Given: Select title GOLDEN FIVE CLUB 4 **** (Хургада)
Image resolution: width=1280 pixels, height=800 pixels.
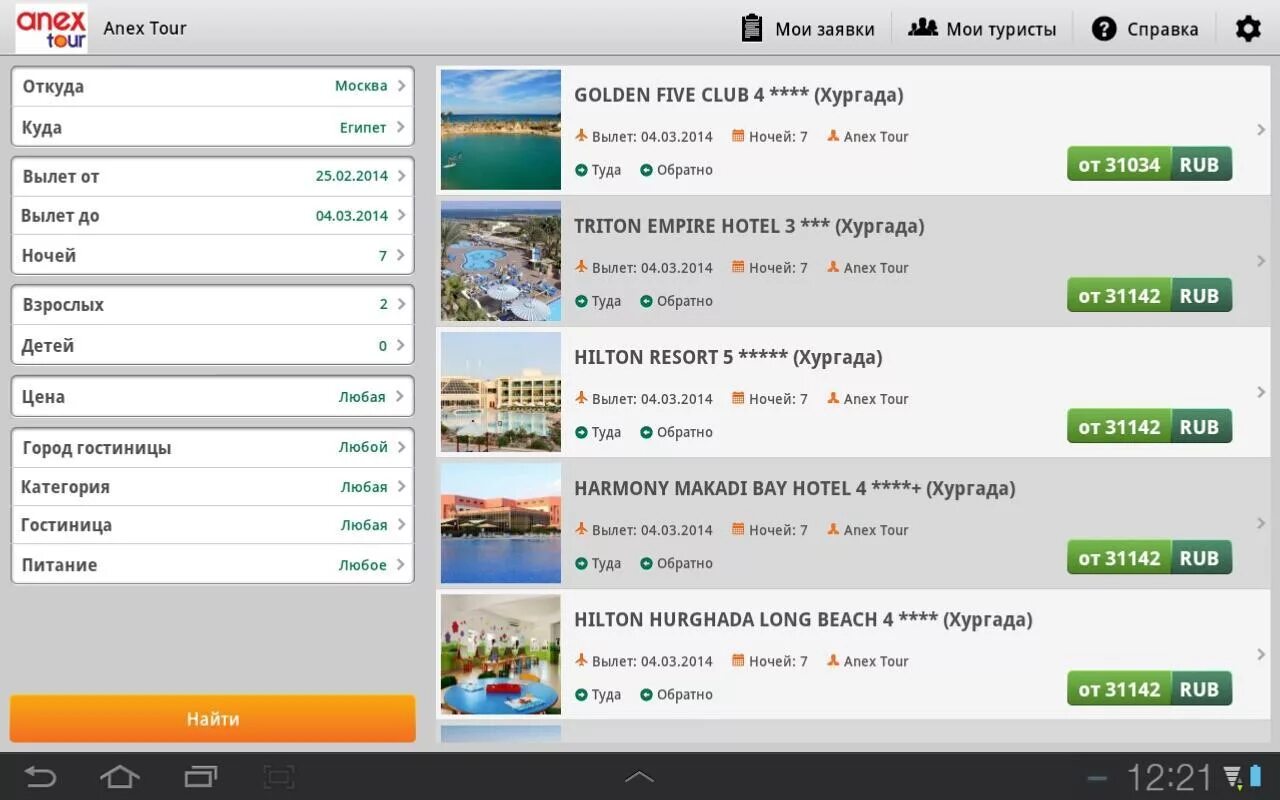Looking at the screenshot, I should pyautogui.click(x=738, y=95).
